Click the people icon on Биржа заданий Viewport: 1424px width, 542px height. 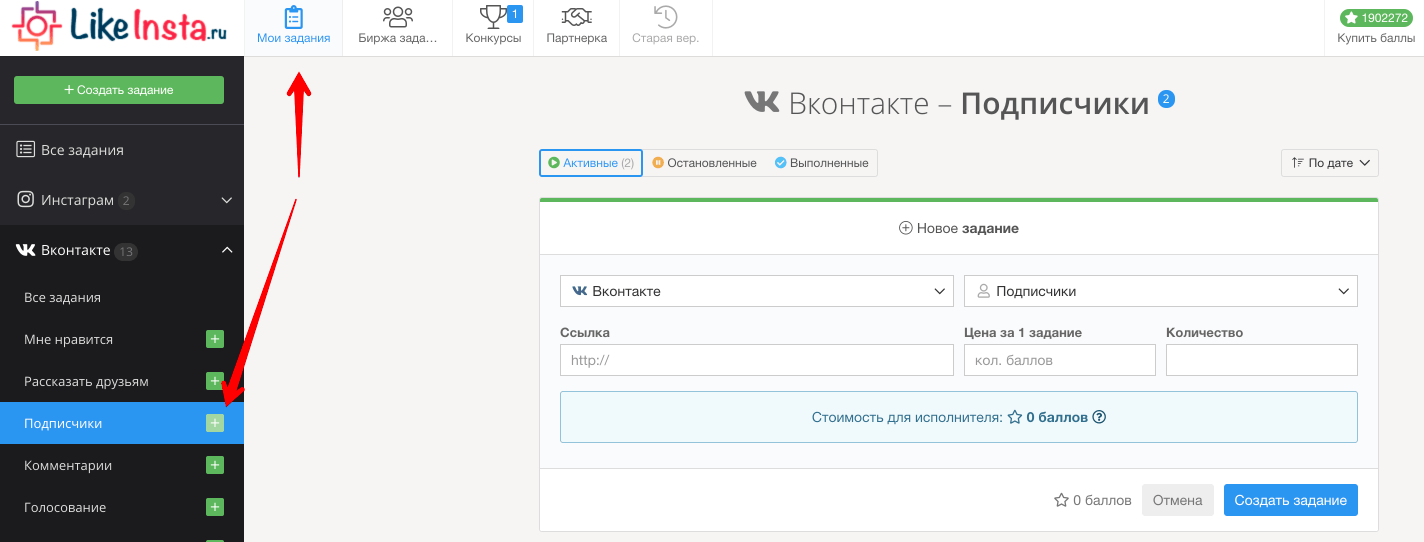(398, 17)
